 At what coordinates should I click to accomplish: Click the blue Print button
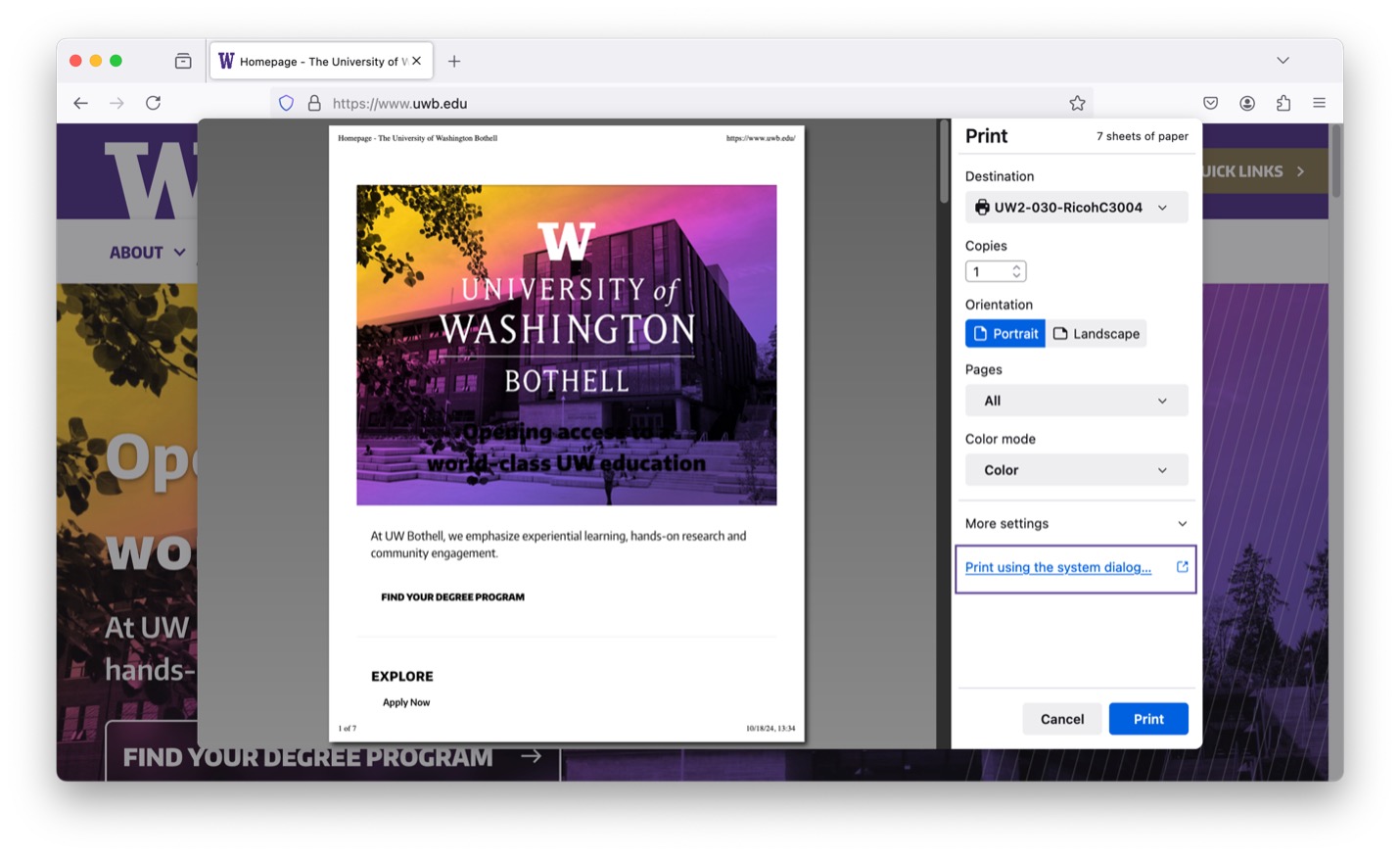click(x=1148, y=719)
